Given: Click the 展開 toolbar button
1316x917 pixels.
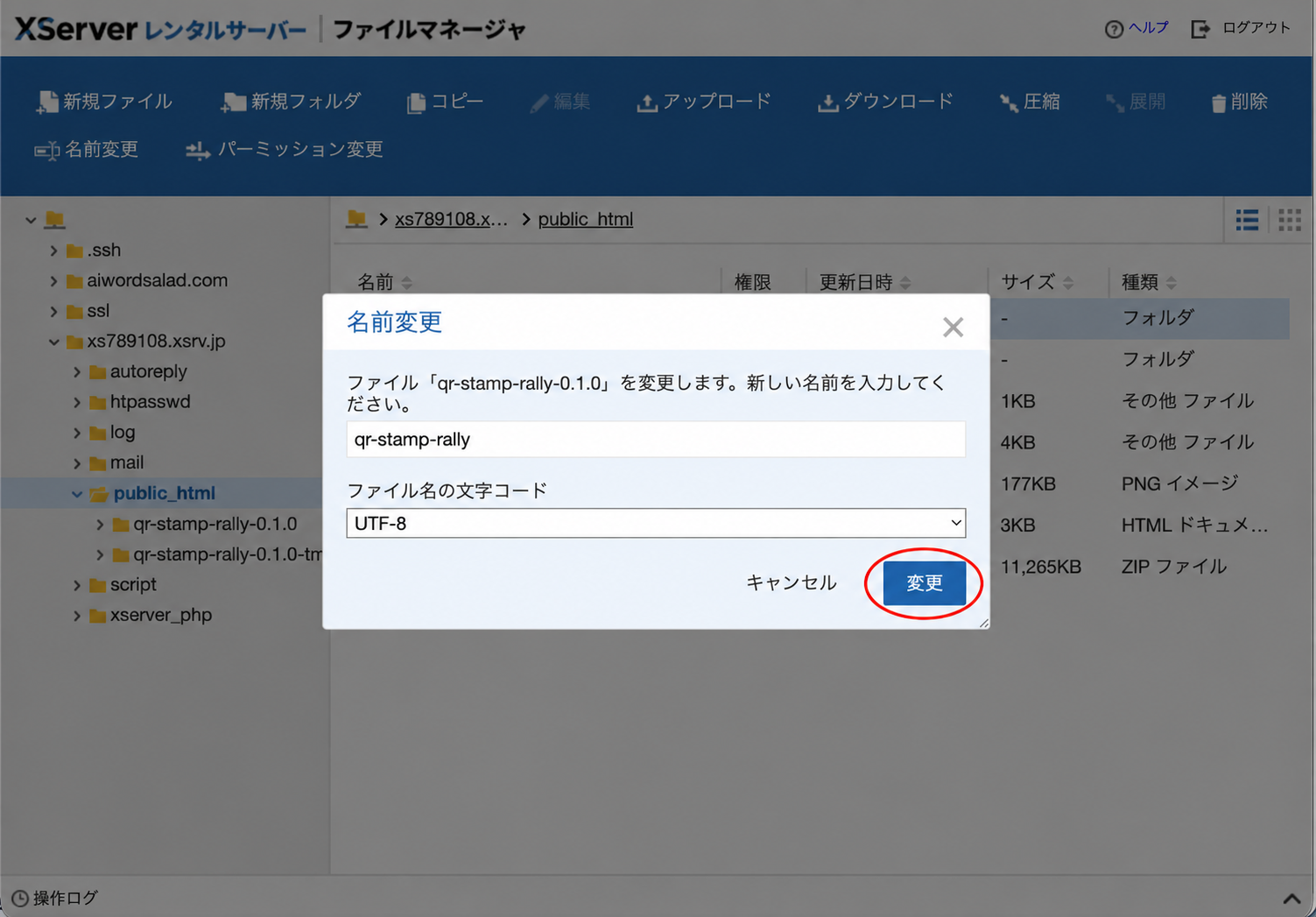Looking at the screenshot, I should pyautogui.click(x=1136, y=102).
